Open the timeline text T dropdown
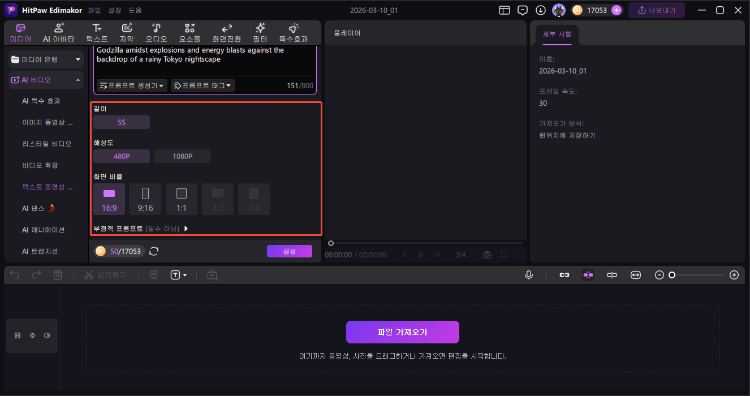The image size is (750, 396). point(178,275)
